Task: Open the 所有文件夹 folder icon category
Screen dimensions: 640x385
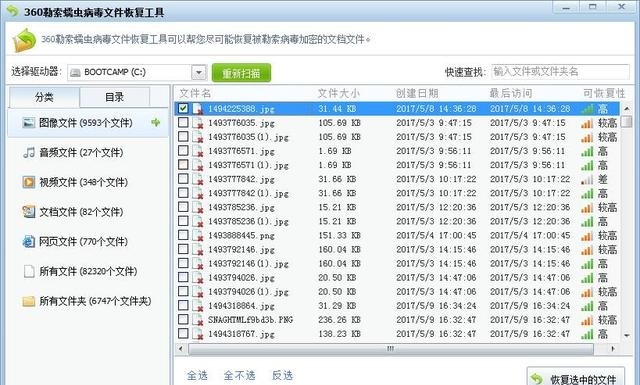Action: tap(29, 301)
